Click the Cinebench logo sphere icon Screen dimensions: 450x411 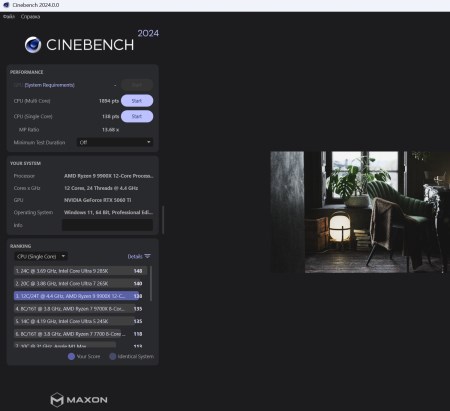point(33,45)
